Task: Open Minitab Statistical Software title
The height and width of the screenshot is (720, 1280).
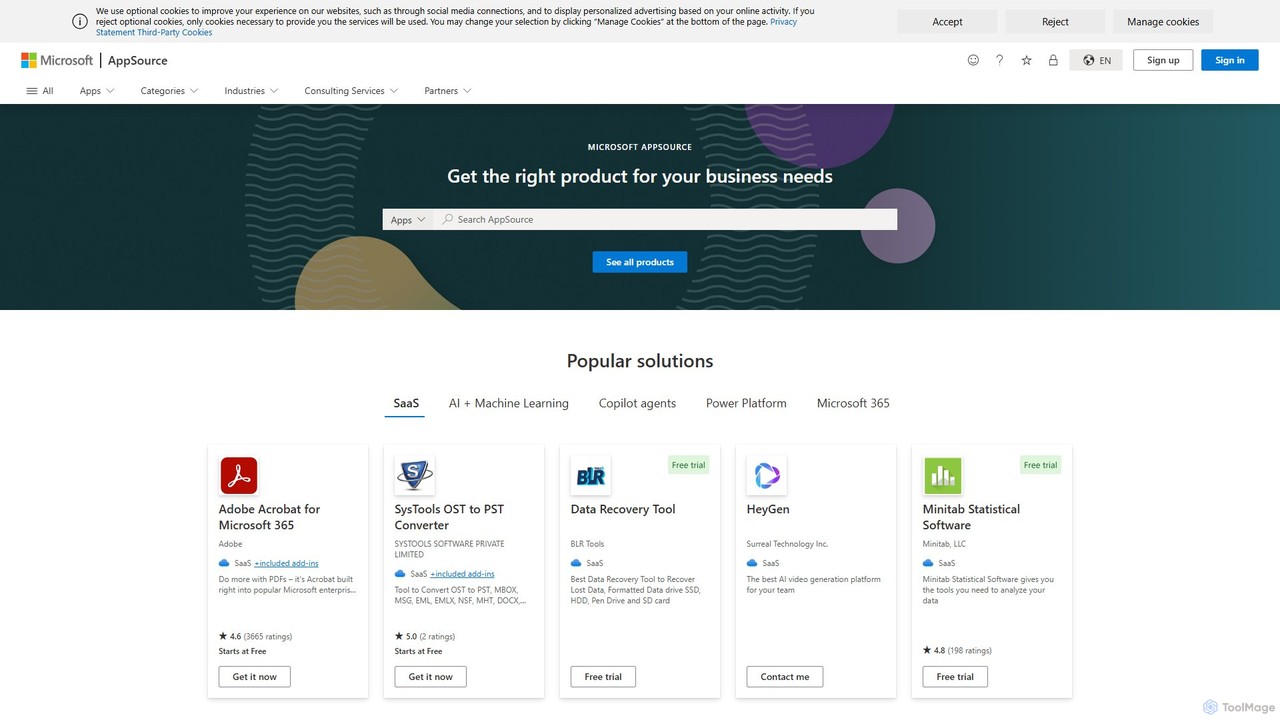Action: [971, 517]
